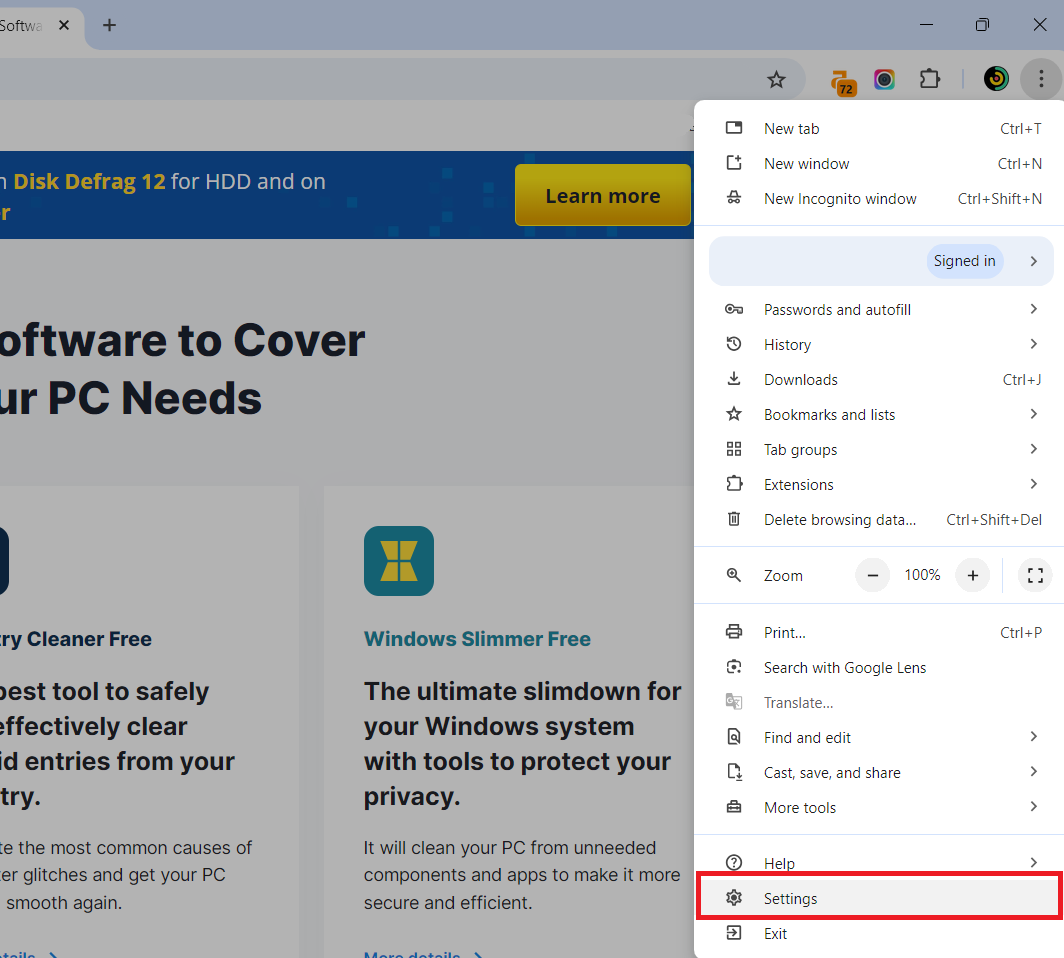
Task: Click the colorful camera lens extension icon
Action: pyautogui.click(x=884, y=79)
